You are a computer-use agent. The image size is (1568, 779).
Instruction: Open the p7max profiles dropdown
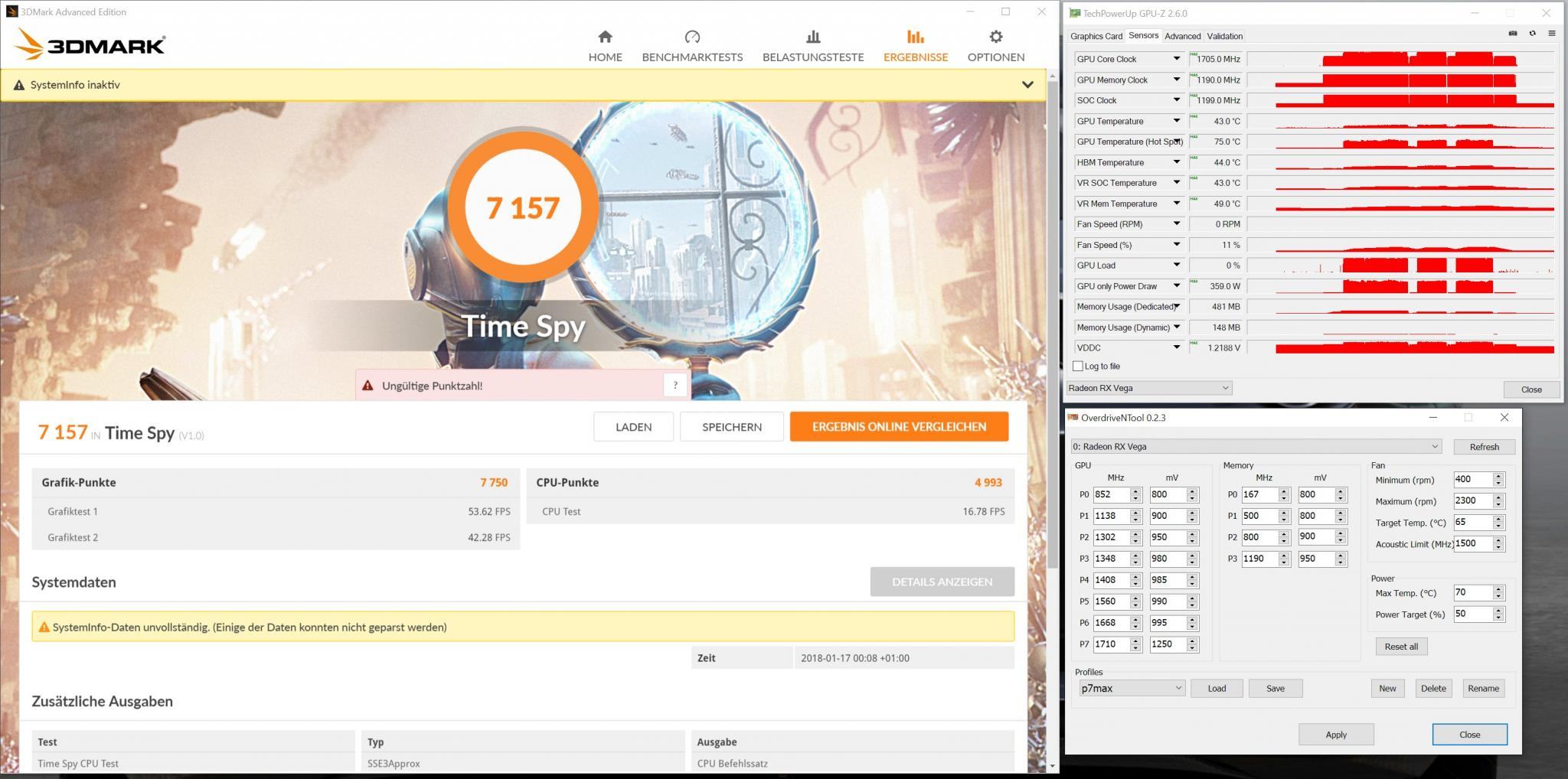coord(1132,688)
